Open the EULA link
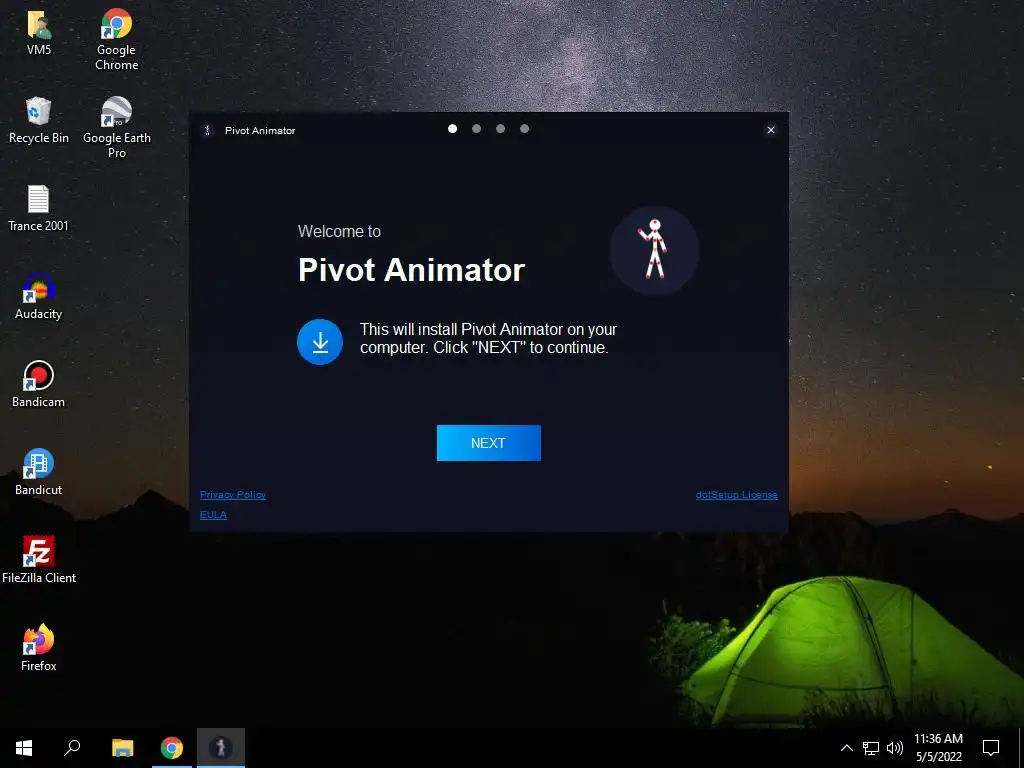This screenshot has width=1024, height=768. point(213,515)
